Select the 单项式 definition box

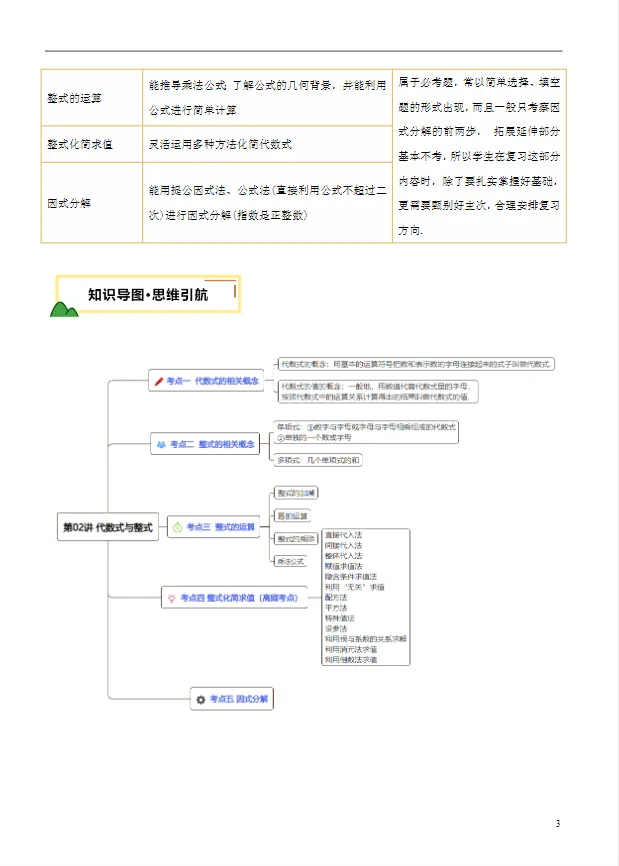366,432
